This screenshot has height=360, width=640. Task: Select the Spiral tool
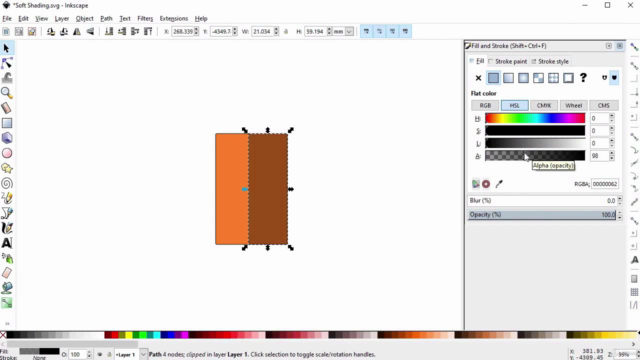[7, 183]
